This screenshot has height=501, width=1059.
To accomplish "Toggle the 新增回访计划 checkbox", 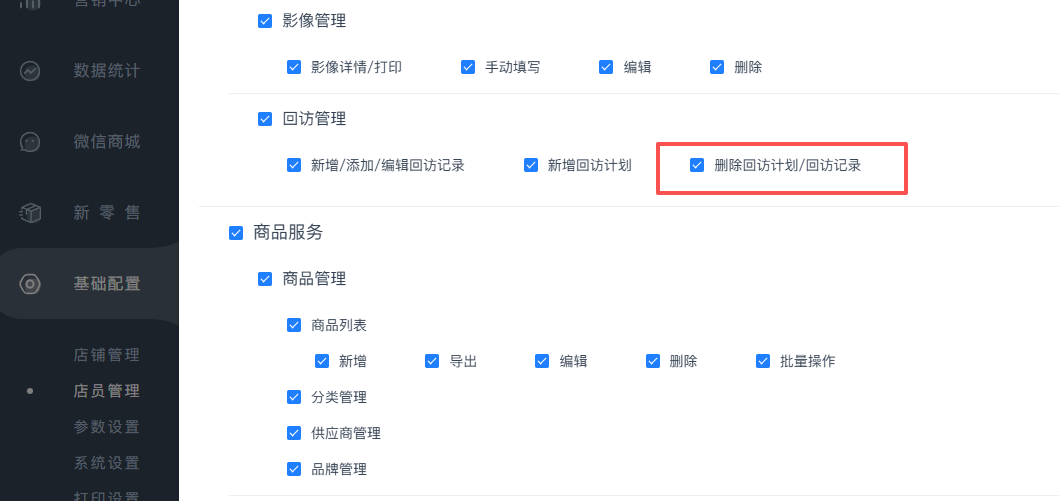I will [x=531, y=165].
